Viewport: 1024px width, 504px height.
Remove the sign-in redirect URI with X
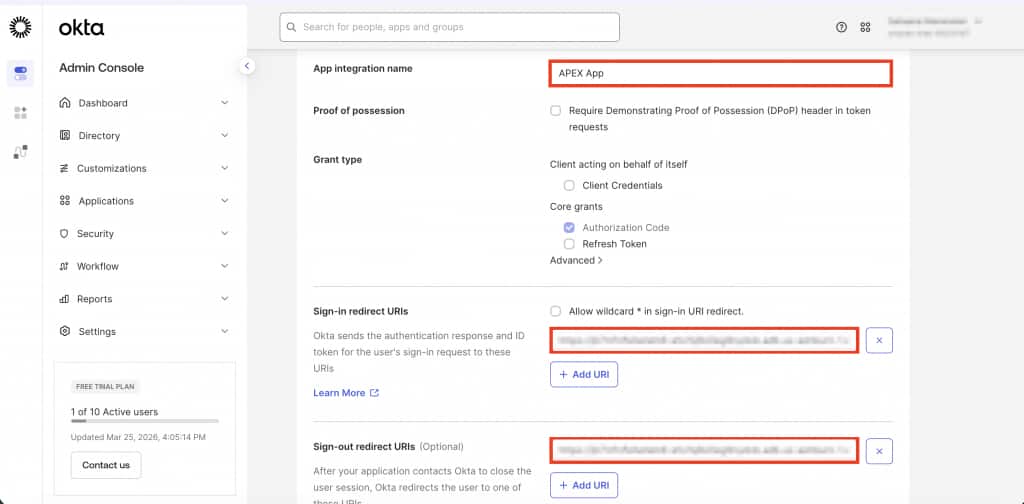pyautogui.click(x=879, y=340)
